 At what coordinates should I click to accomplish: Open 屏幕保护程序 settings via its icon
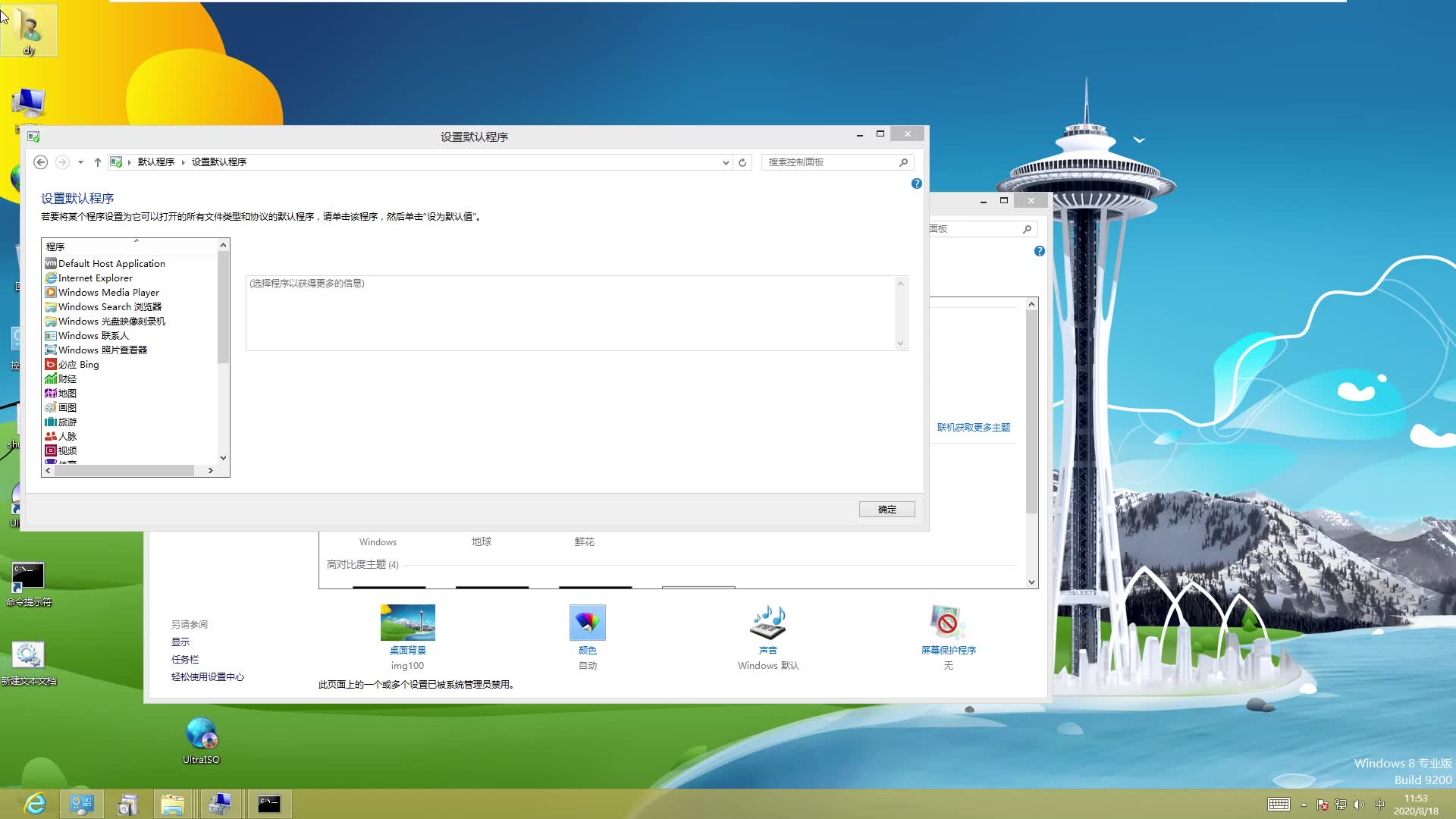coord(947,622)
